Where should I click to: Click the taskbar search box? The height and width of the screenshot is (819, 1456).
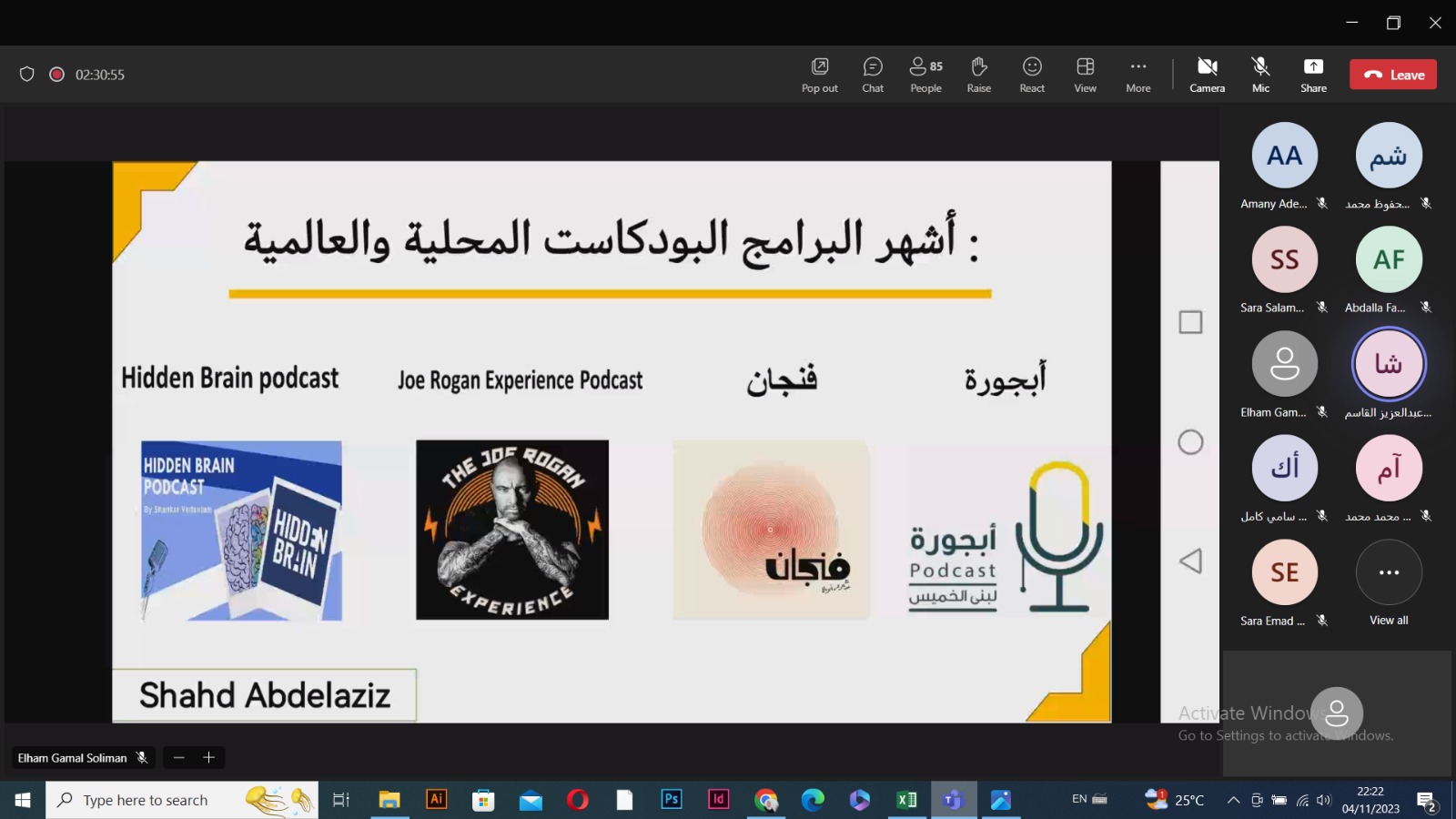[x=182, y=800]
